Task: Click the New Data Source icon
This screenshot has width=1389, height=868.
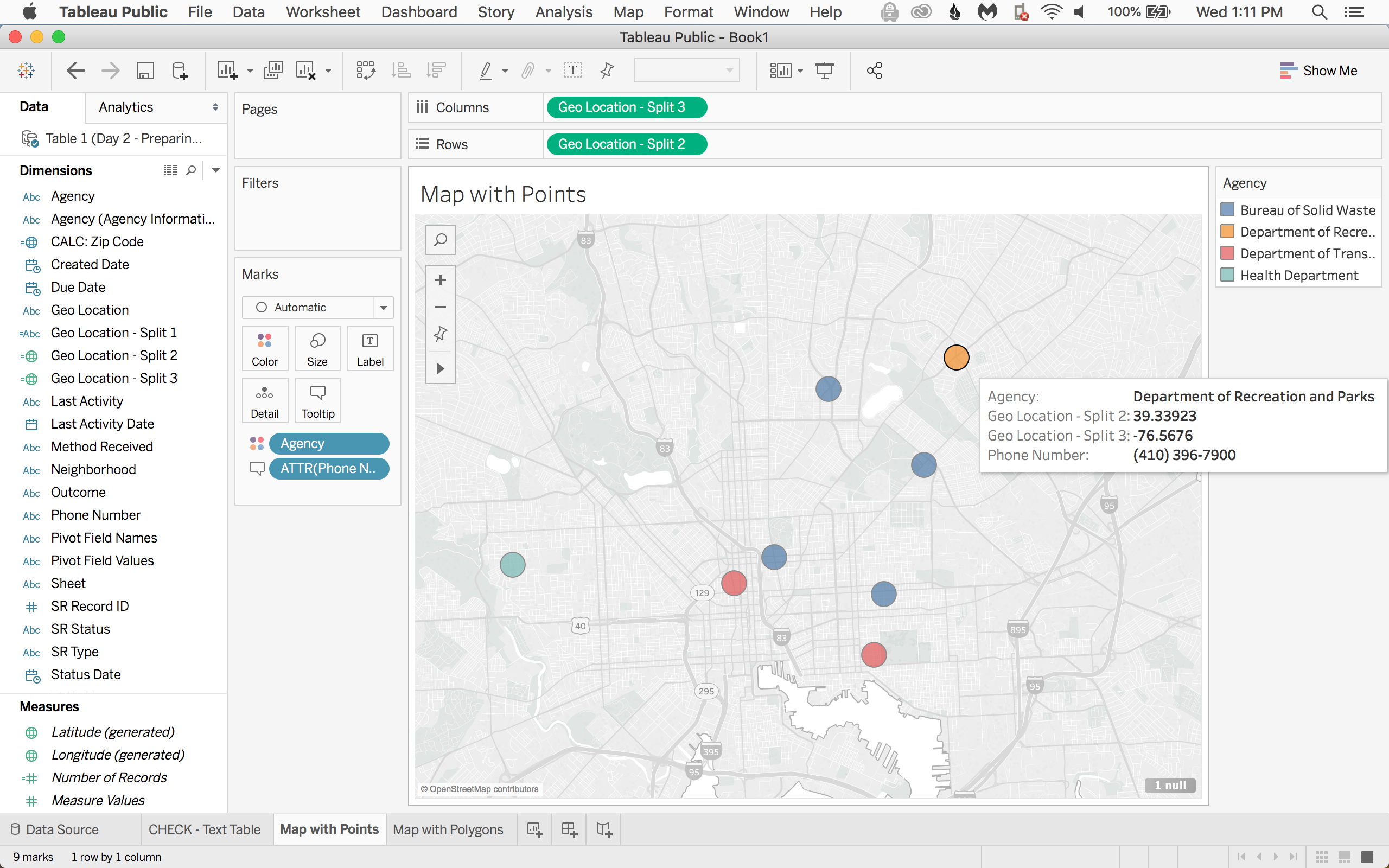Action: (180, 71)
